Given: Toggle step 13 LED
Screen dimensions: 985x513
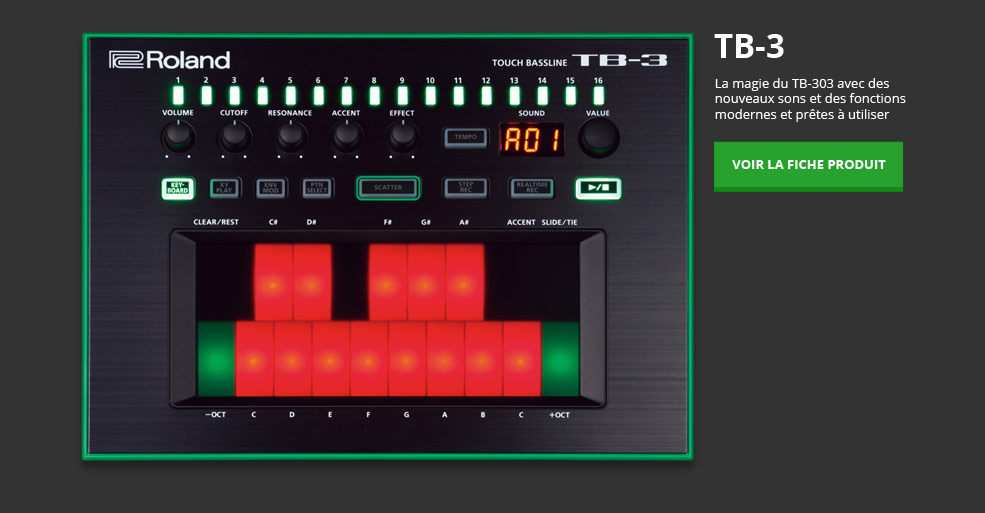Looking at the screenshot, I should pyautogui.click(x=514, y=95).
